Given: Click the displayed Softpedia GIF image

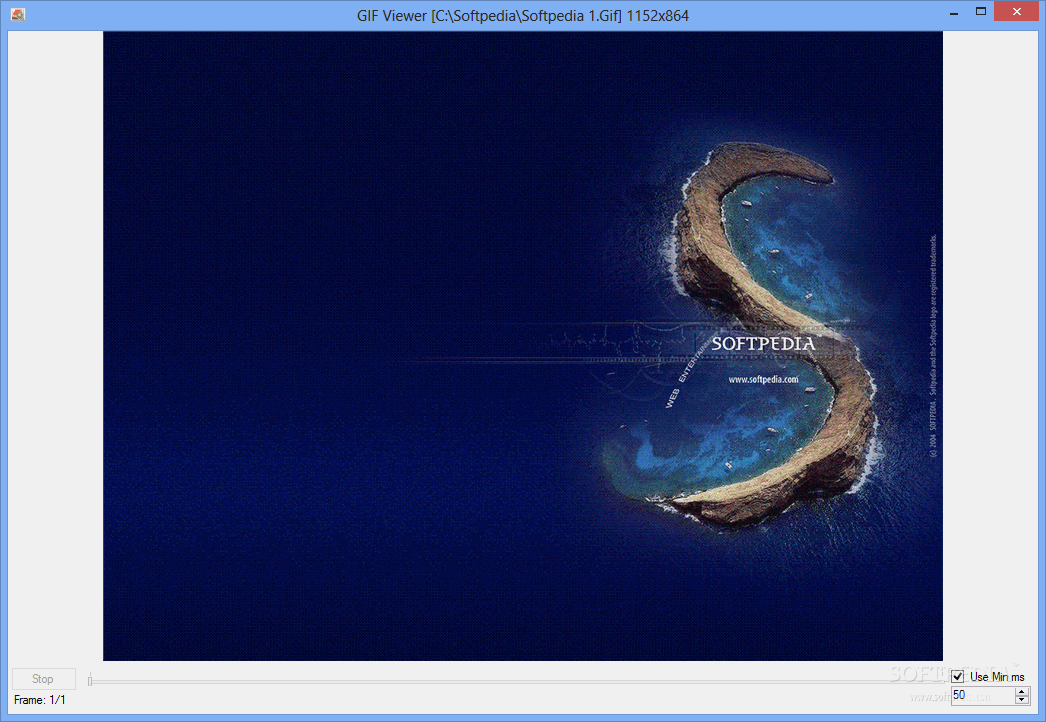Looking at the screenshot, I should pyautogui.click(x=522, y=346).
